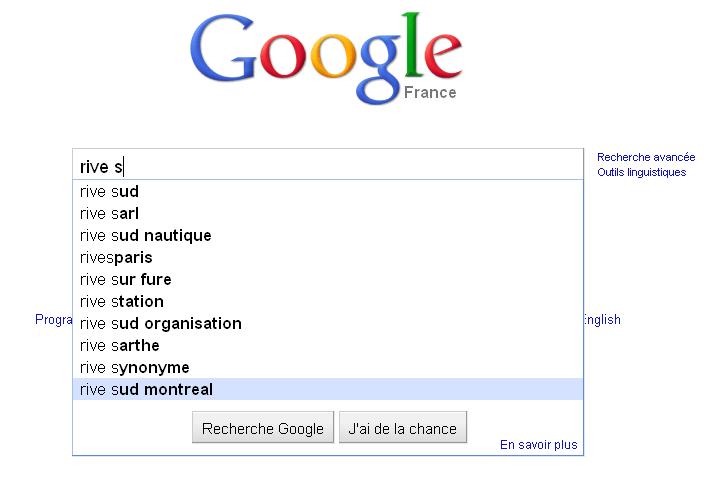
Task: Choose the "rive sarthe" suggestion
Action: coord(328,346)
